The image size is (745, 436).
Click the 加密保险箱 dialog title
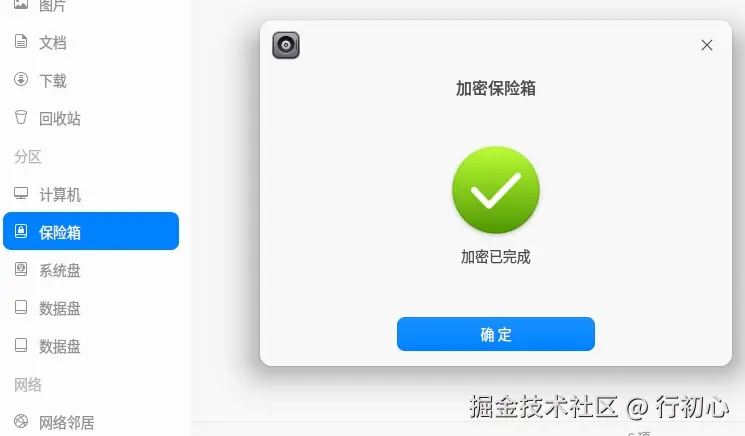pyautogui.click(x=496, y=88)
